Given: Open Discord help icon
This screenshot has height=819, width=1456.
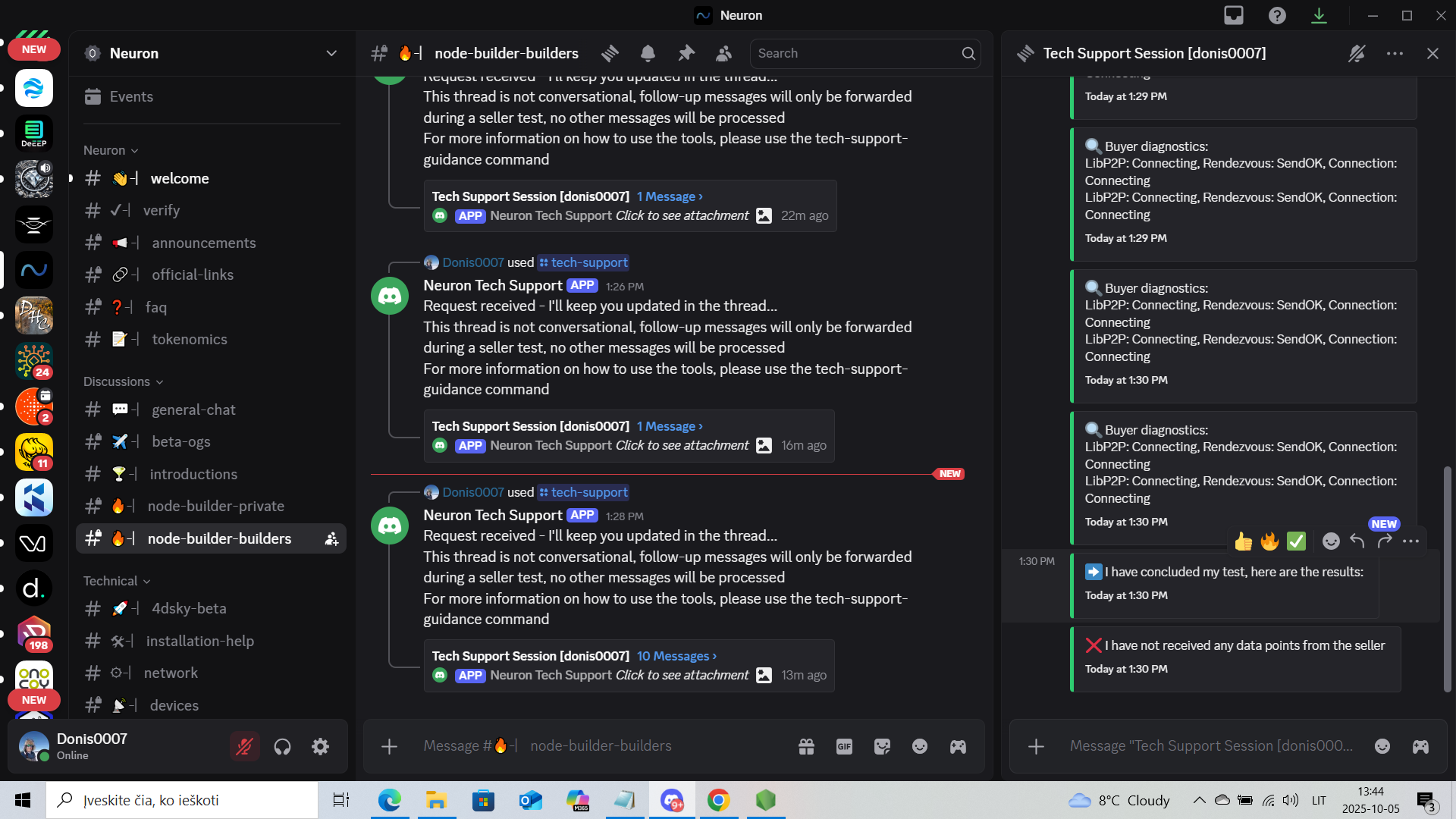Looking at the screenshot, I should (x=1277, y=15).
